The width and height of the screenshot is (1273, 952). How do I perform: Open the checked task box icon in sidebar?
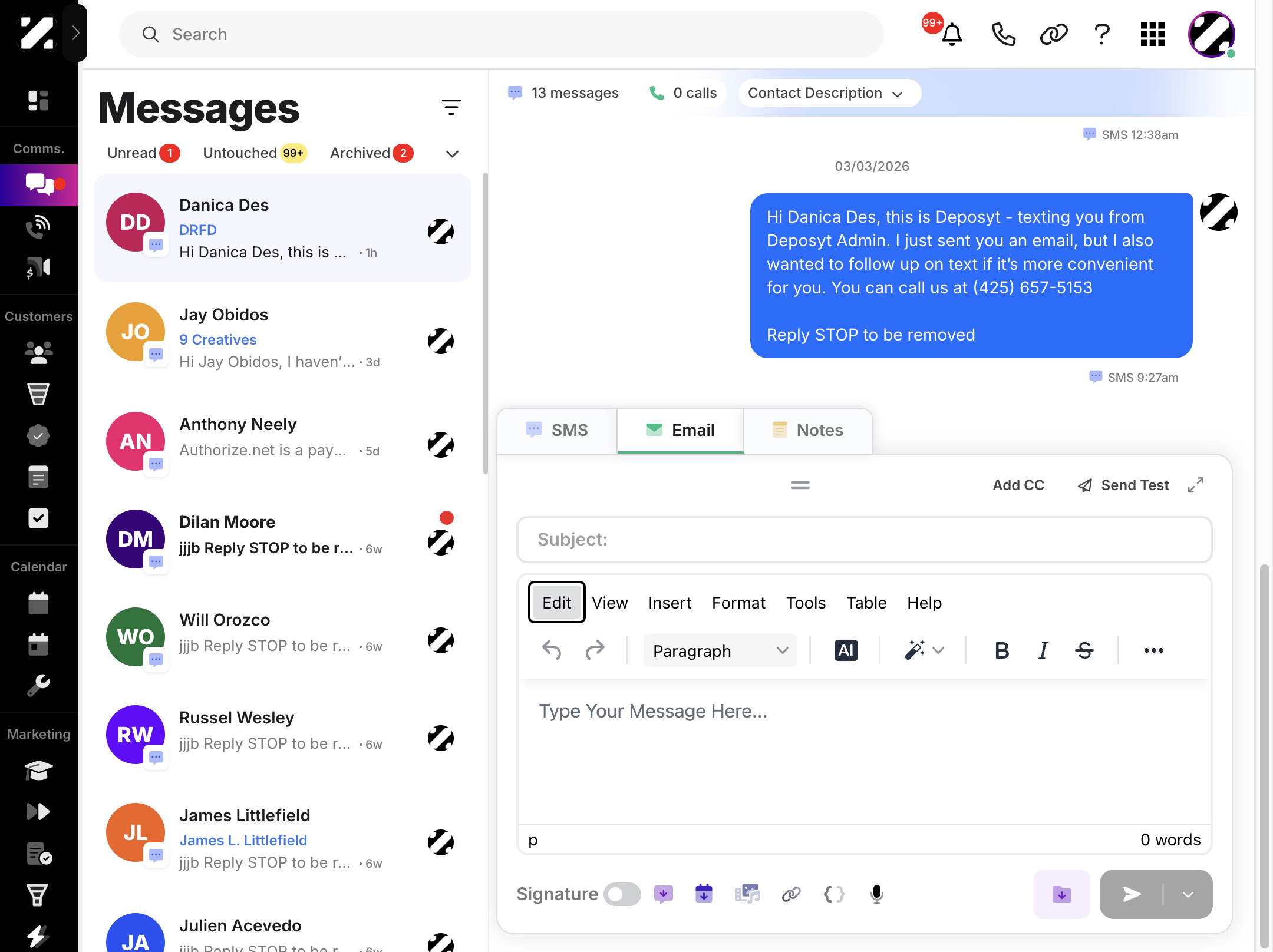pyautogui.click(x=38, y=518)
